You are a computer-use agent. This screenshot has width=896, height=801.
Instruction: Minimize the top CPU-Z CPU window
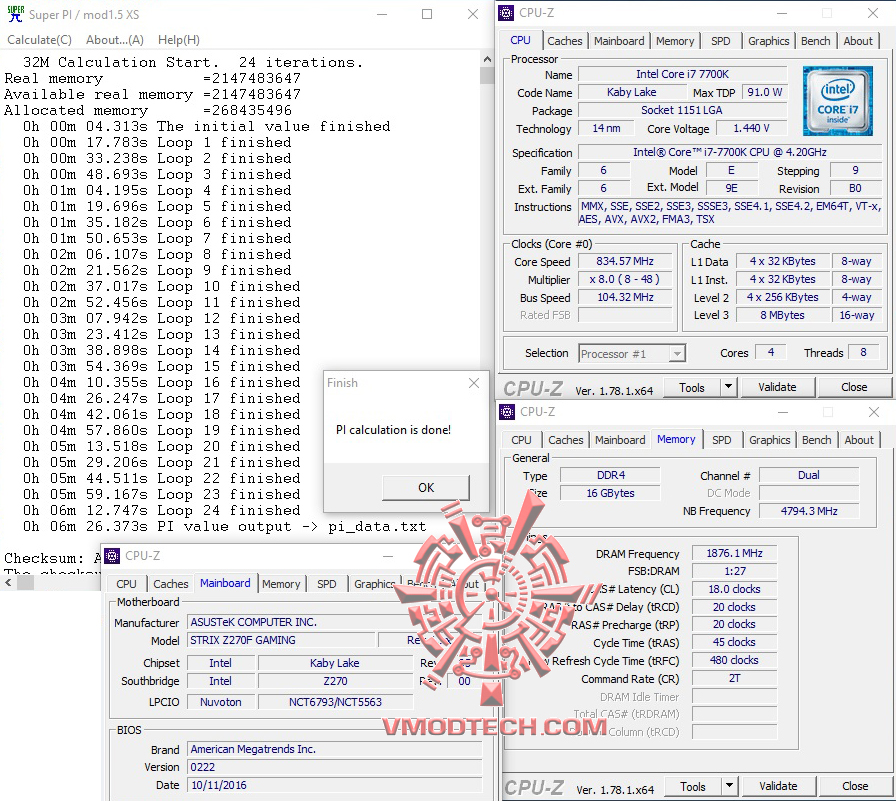(782, 13)
